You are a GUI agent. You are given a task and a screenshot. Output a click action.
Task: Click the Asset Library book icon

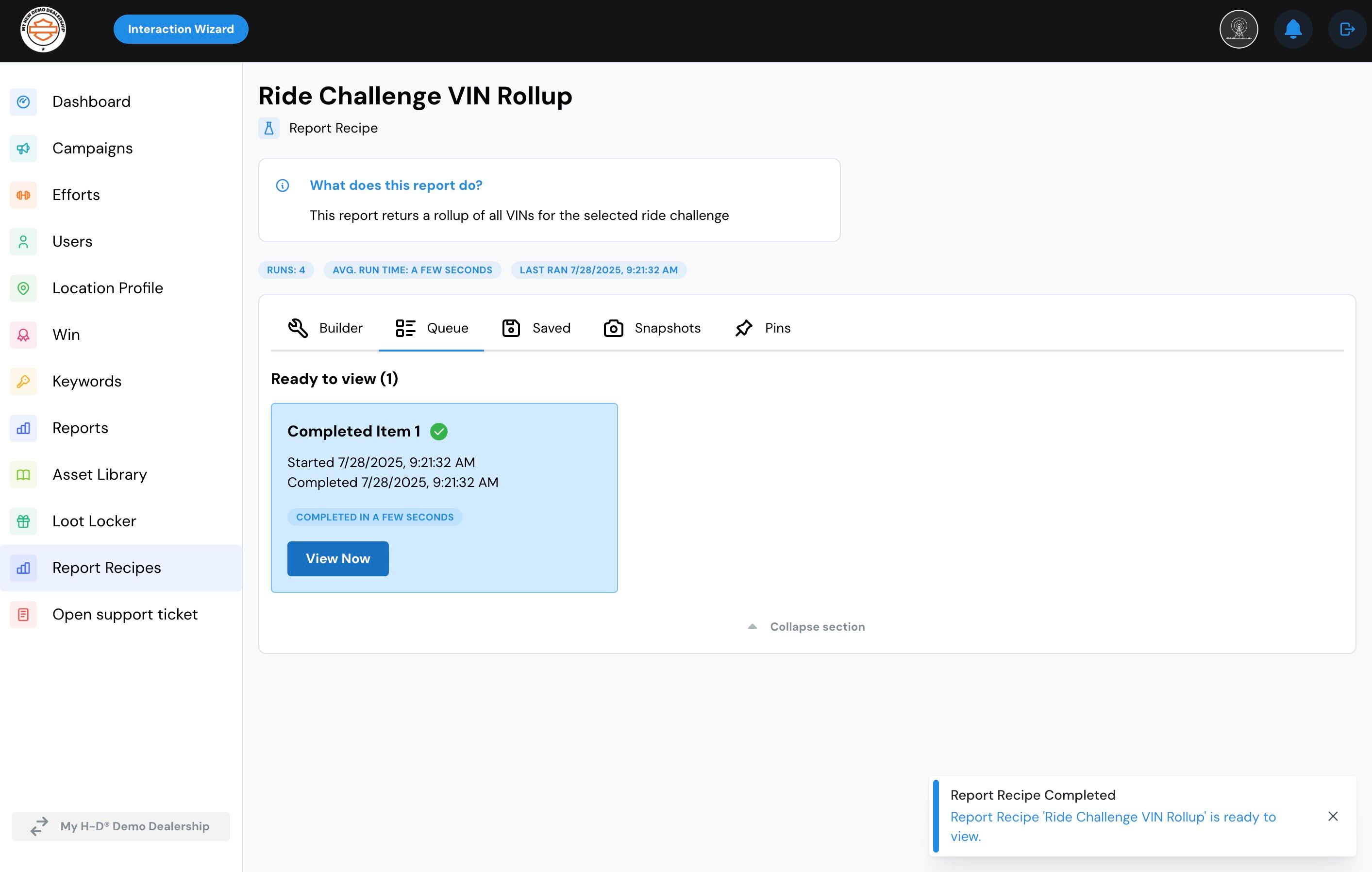(x=23, y=475)
